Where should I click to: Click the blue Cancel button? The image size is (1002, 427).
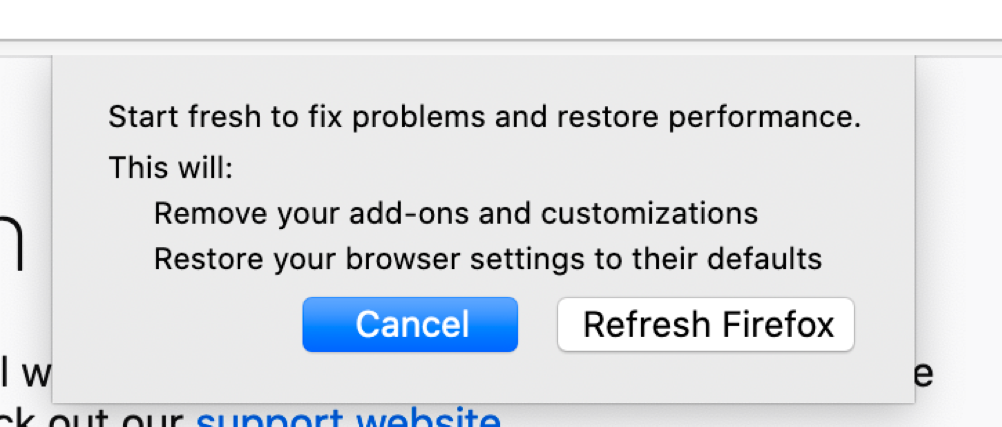[410, 324]
